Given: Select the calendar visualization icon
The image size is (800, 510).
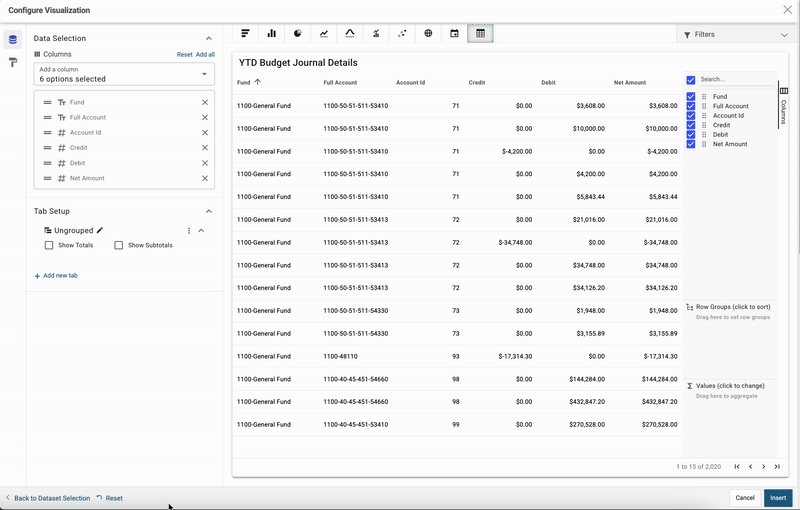Looking at the screenshot, I should tap(454, 34).
